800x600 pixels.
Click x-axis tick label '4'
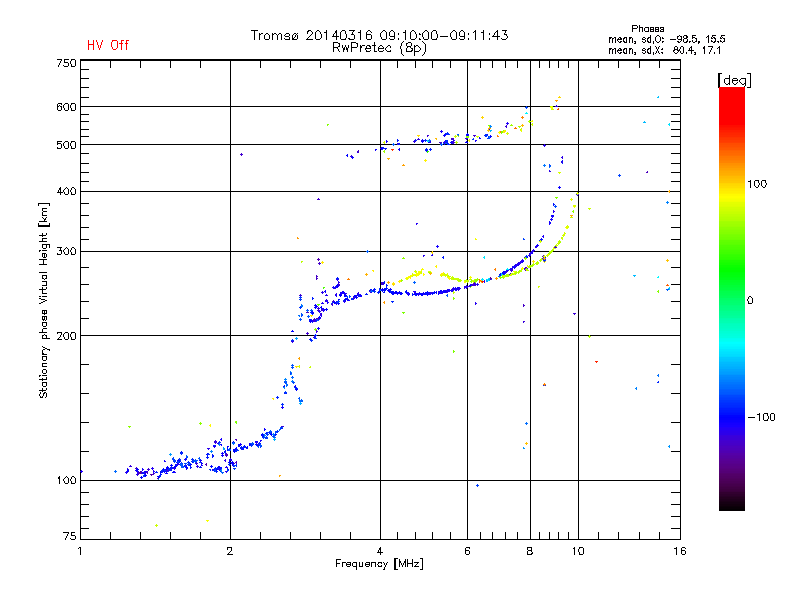coord(380,551)
